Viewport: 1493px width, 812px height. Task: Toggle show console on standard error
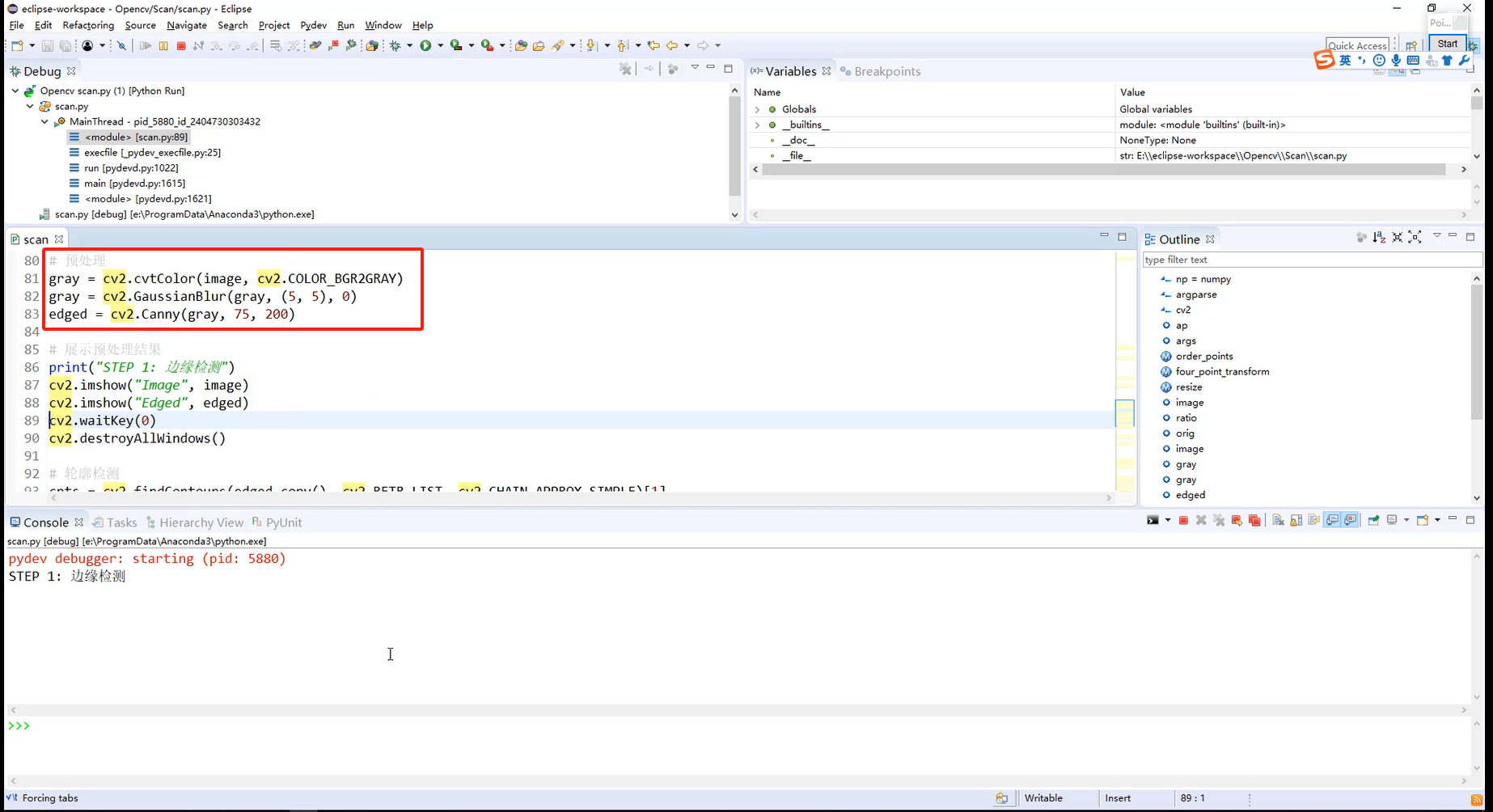click(1351, 520)
